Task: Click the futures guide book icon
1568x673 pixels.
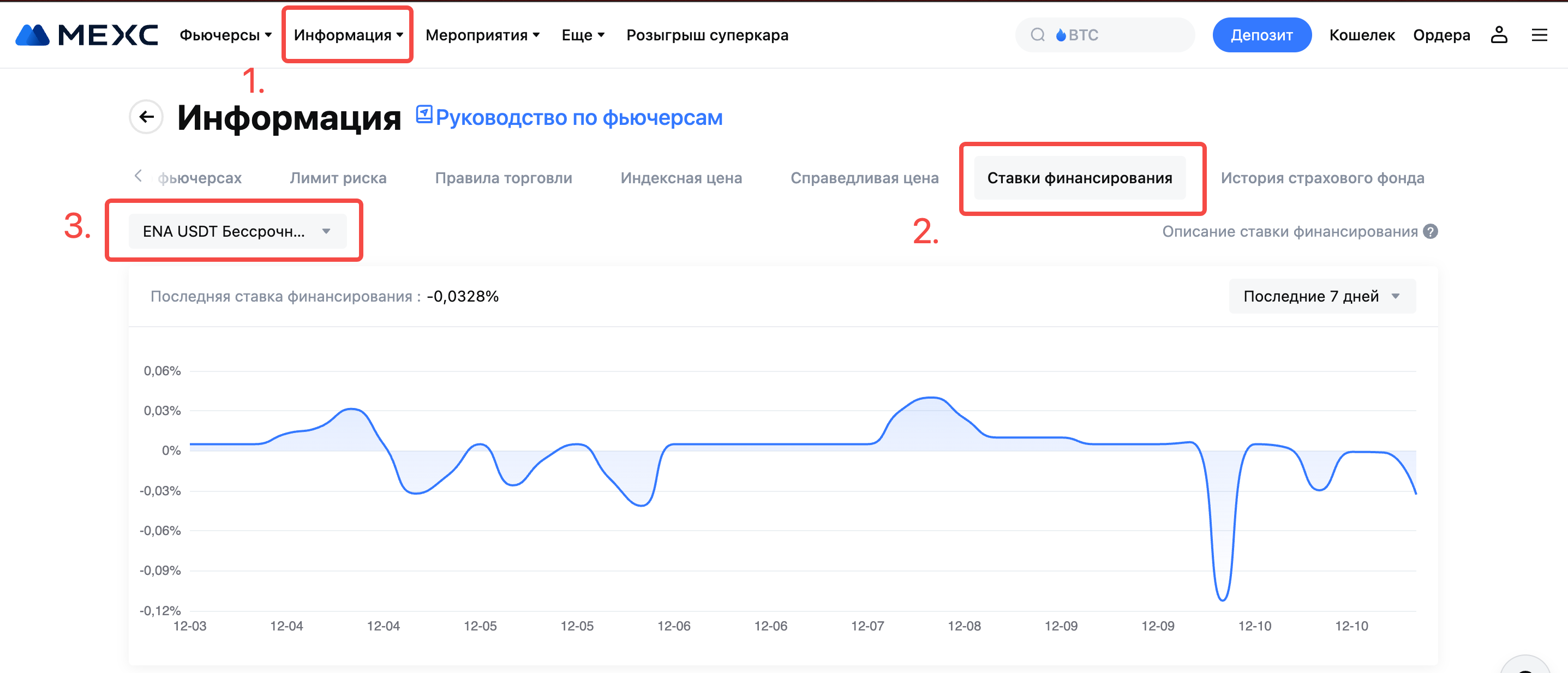Action: [424, 114]
